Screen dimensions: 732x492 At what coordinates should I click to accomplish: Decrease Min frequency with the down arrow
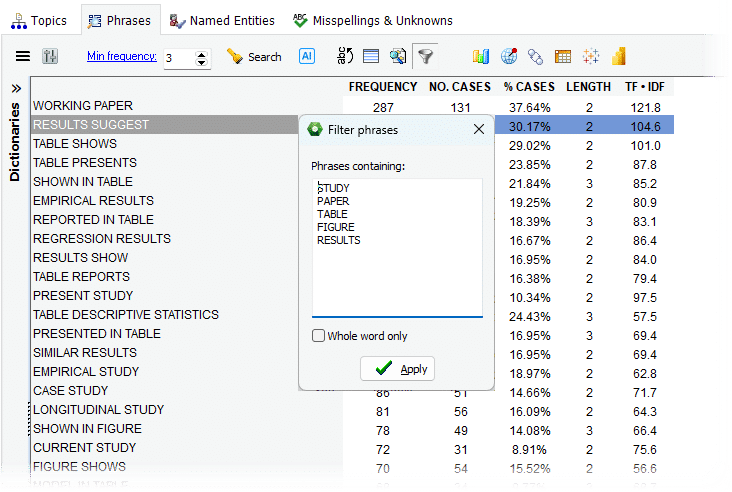click(202, 63)
